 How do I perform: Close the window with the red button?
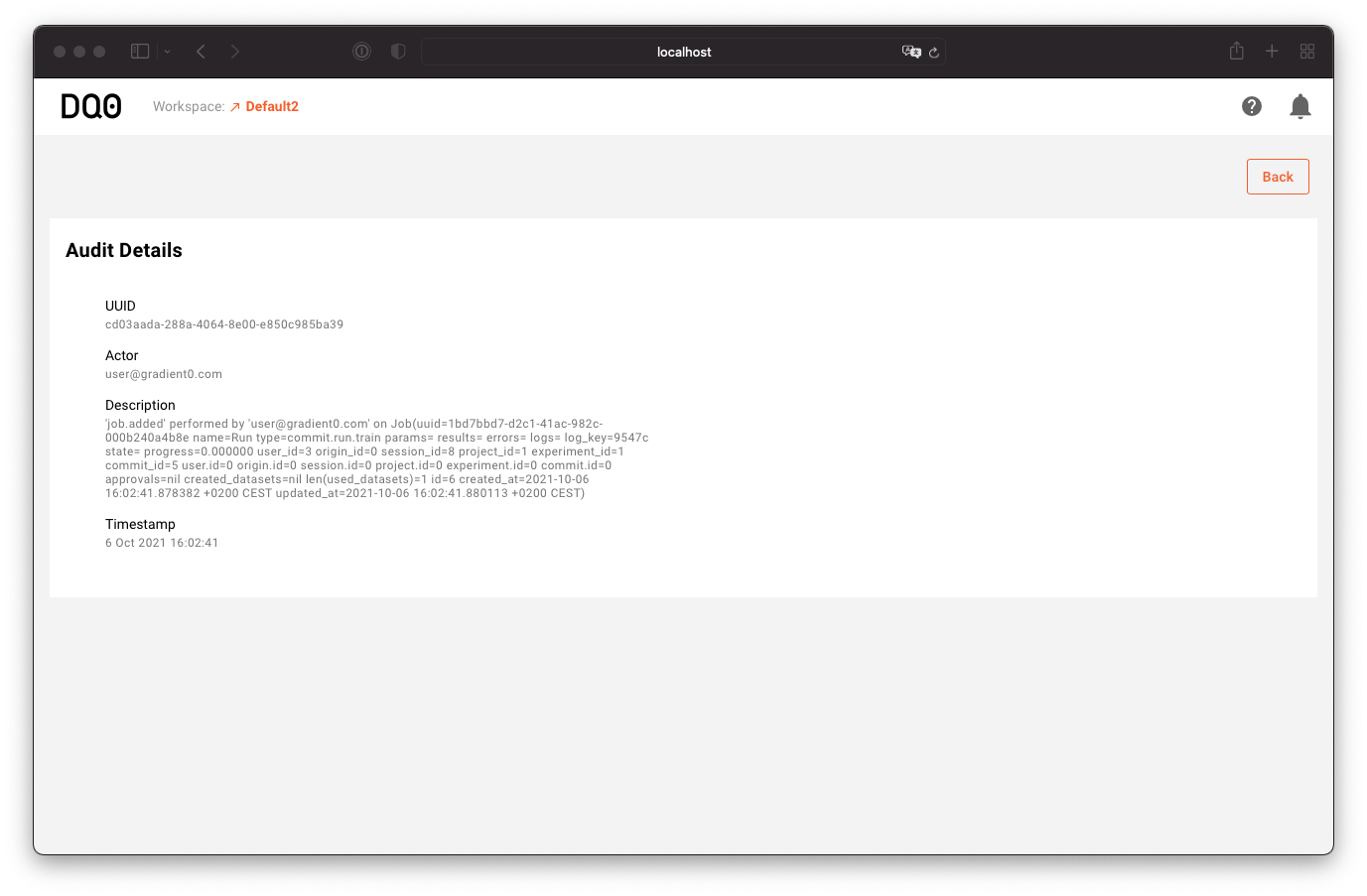(60, 52)
